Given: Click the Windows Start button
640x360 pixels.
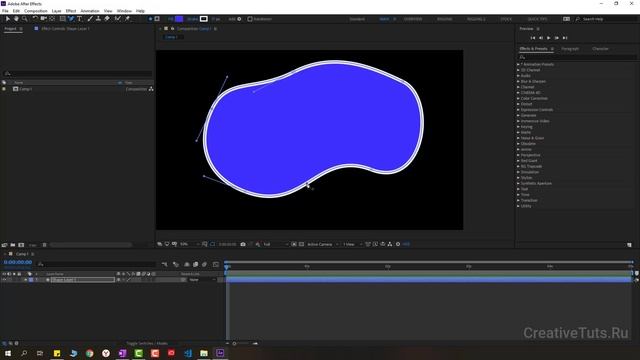Looking at the screenshot, I should 8,353.
